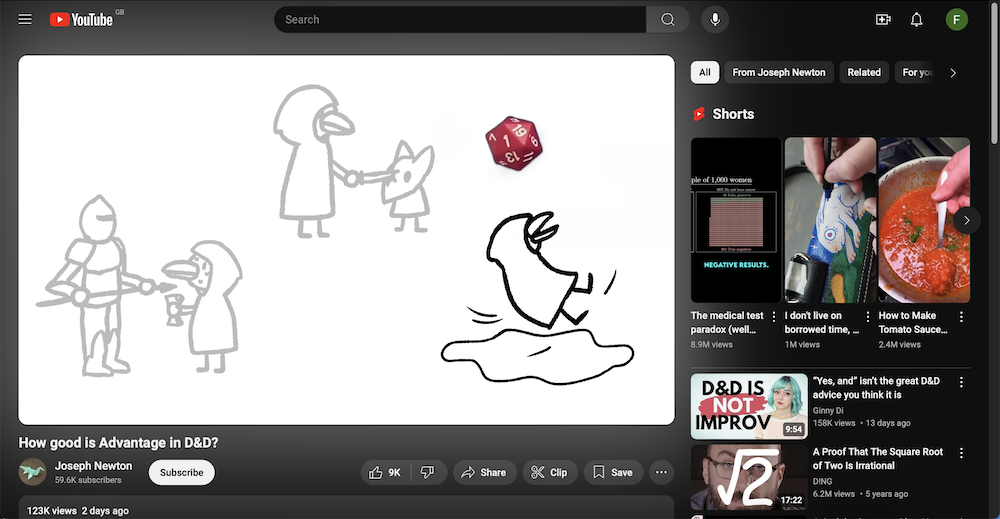Like the video with thumbs up

click(385, 472)
